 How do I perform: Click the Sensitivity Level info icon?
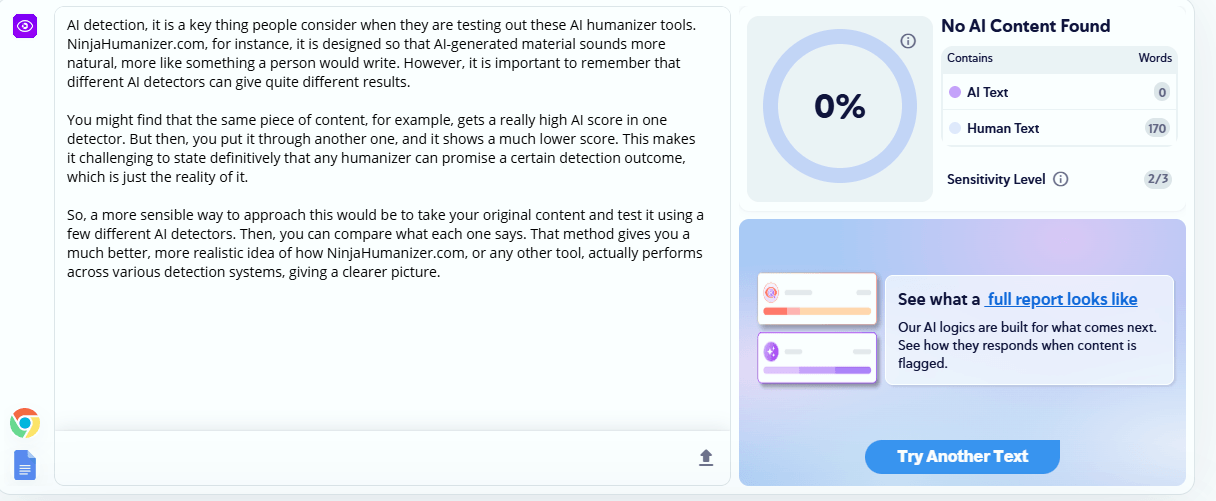click(1061, 179)
